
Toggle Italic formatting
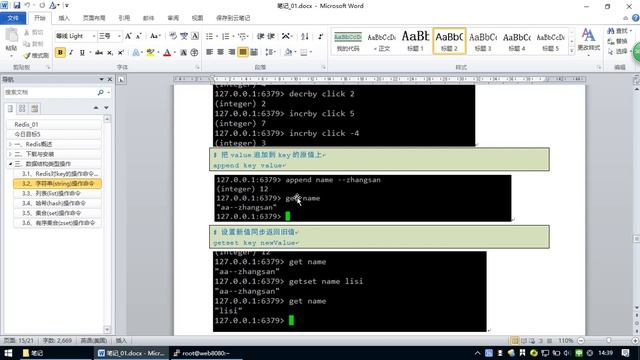[71, 53]
